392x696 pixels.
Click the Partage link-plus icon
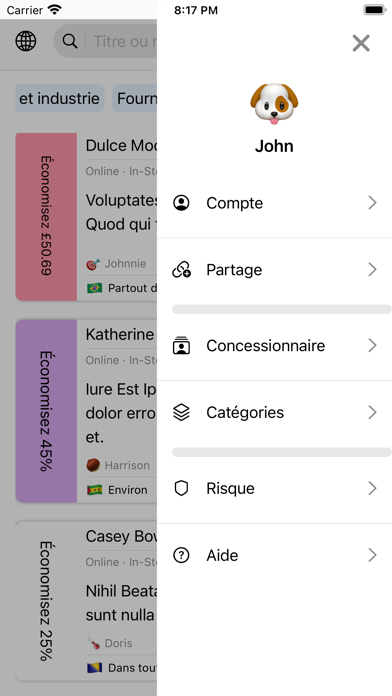click(x=181, y=270)
